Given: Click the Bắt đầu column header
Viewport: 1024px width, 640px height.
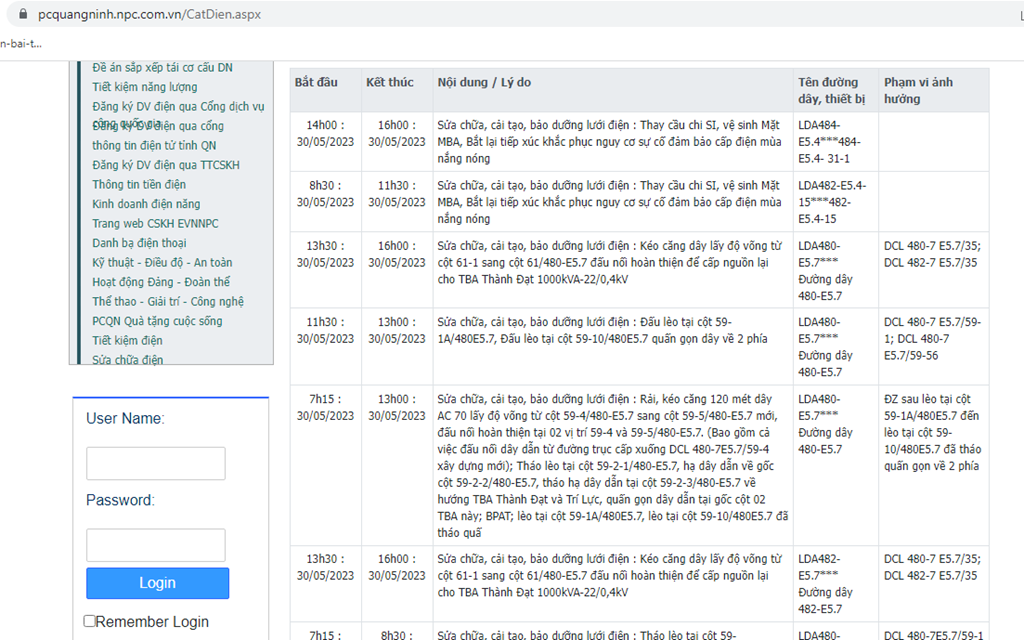Looking at the screenshot, I should [x=319, y=82].
